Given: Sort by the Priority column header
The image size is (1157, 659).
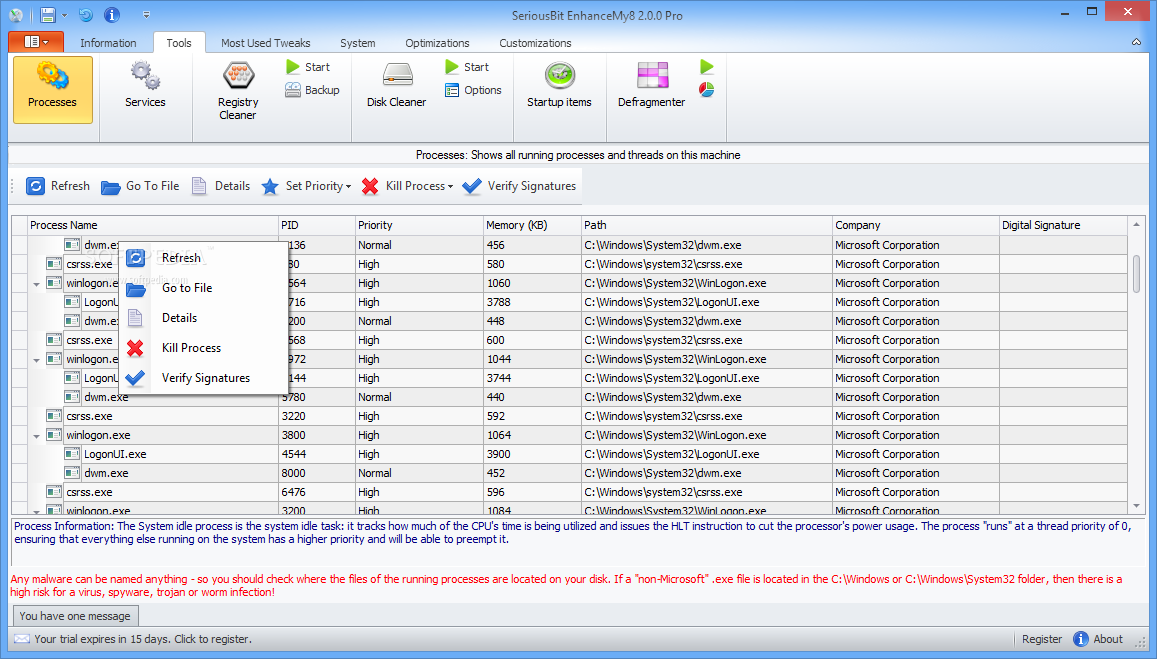Looking at the screenshot, I should [418, 225].
